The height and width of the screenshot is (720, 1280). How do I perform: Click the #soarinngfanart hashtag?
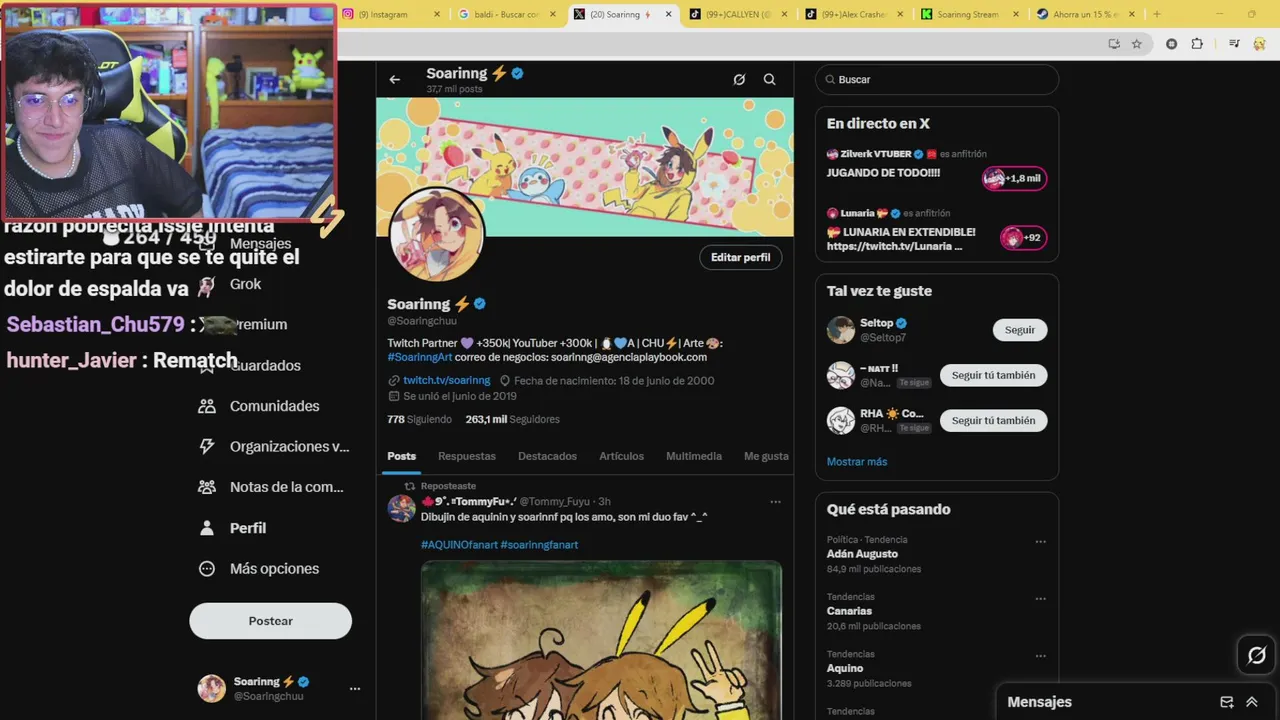[x=539, y=545]
